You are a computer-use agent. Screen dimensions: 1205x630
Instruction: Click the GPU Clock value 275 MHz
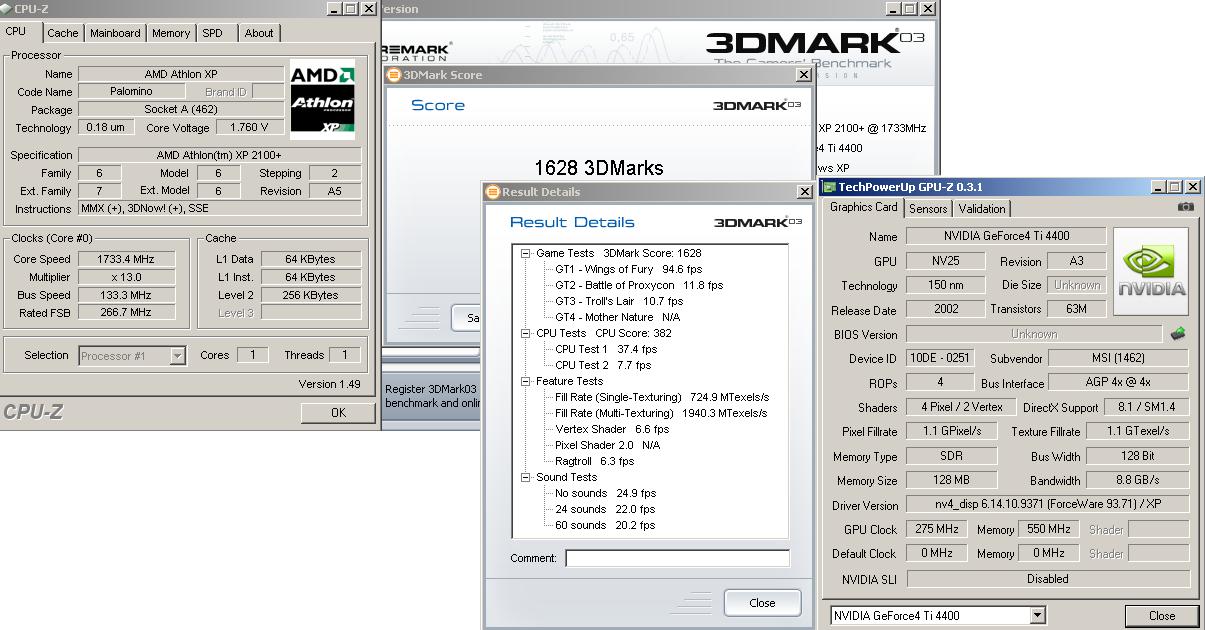coord(939,529)
